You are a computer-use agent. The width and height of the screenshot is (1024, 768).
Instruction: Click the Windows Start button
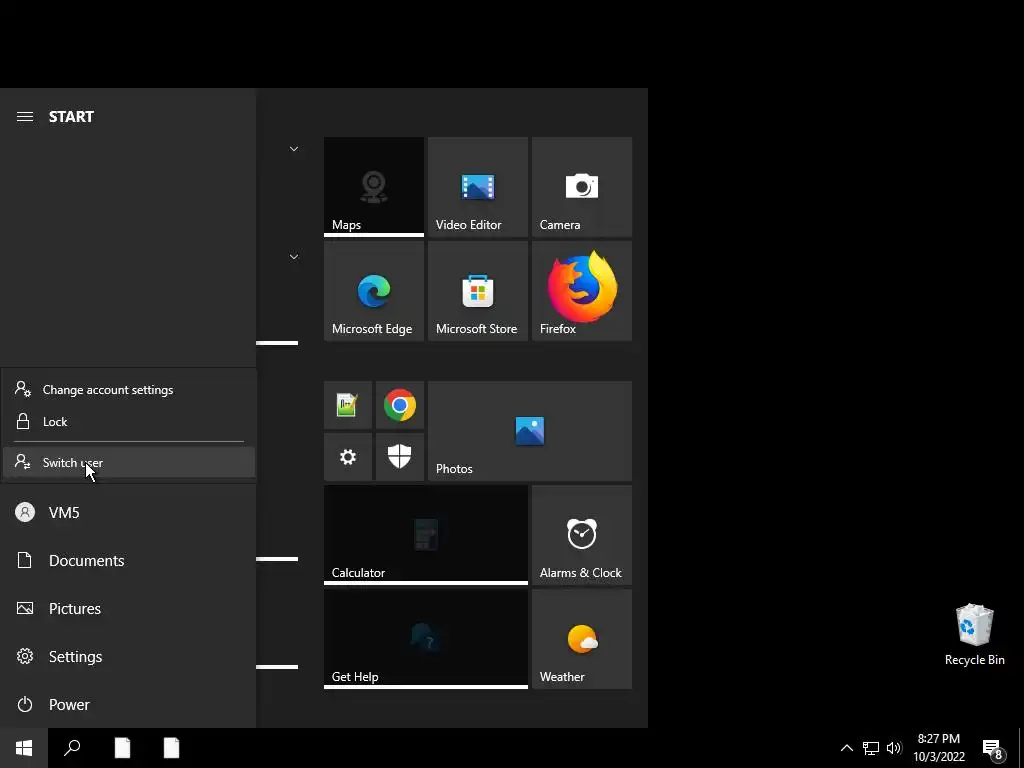[x=24, y=748]
